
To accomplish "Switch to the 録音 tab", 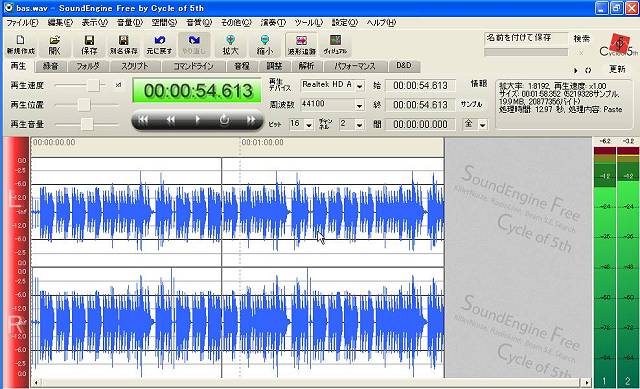I will click(x=51, y=66).
